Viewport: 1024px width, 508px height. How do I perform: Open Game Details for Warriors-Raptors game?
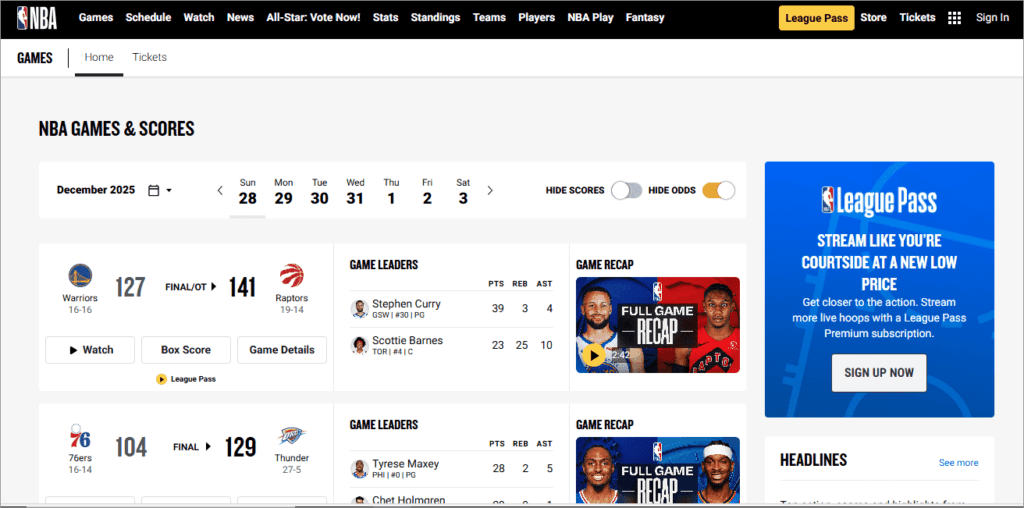coord(282,350)
